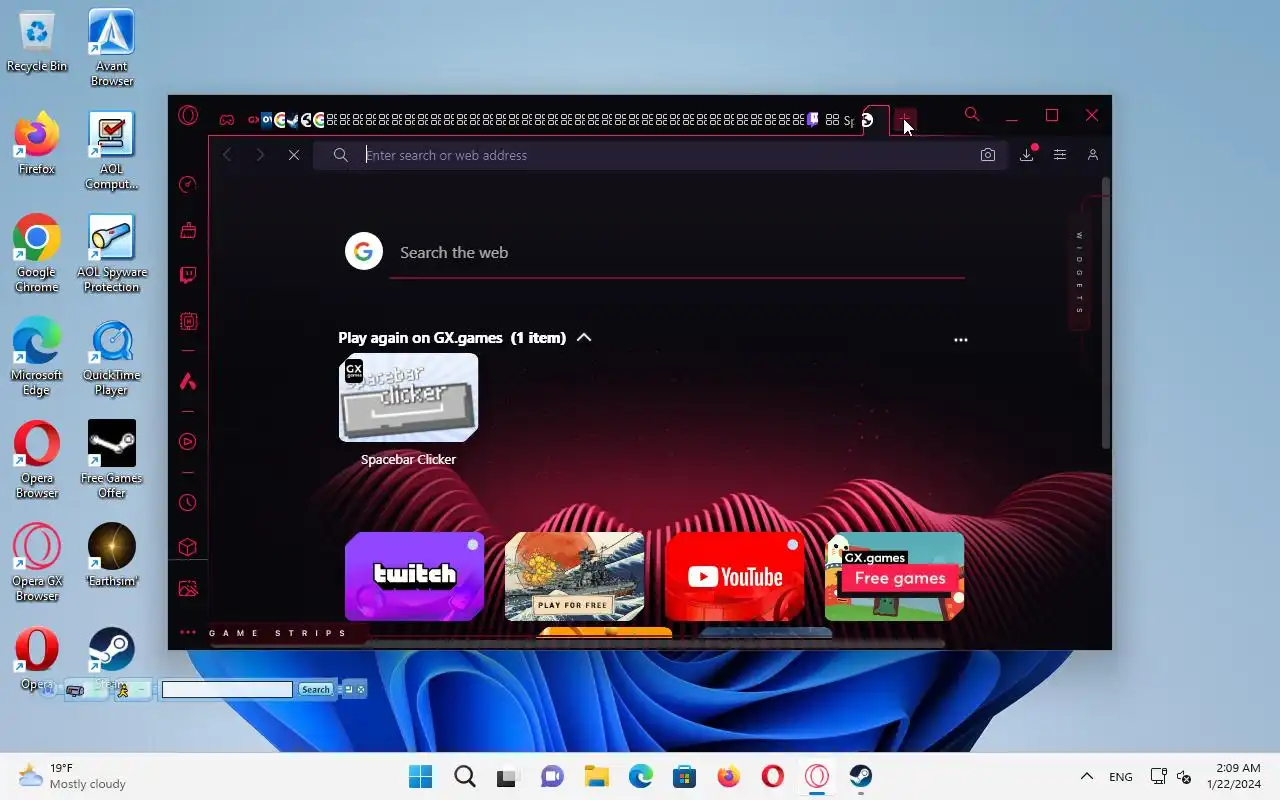Collapse the Play again on GX.games section

click(584, 338)
